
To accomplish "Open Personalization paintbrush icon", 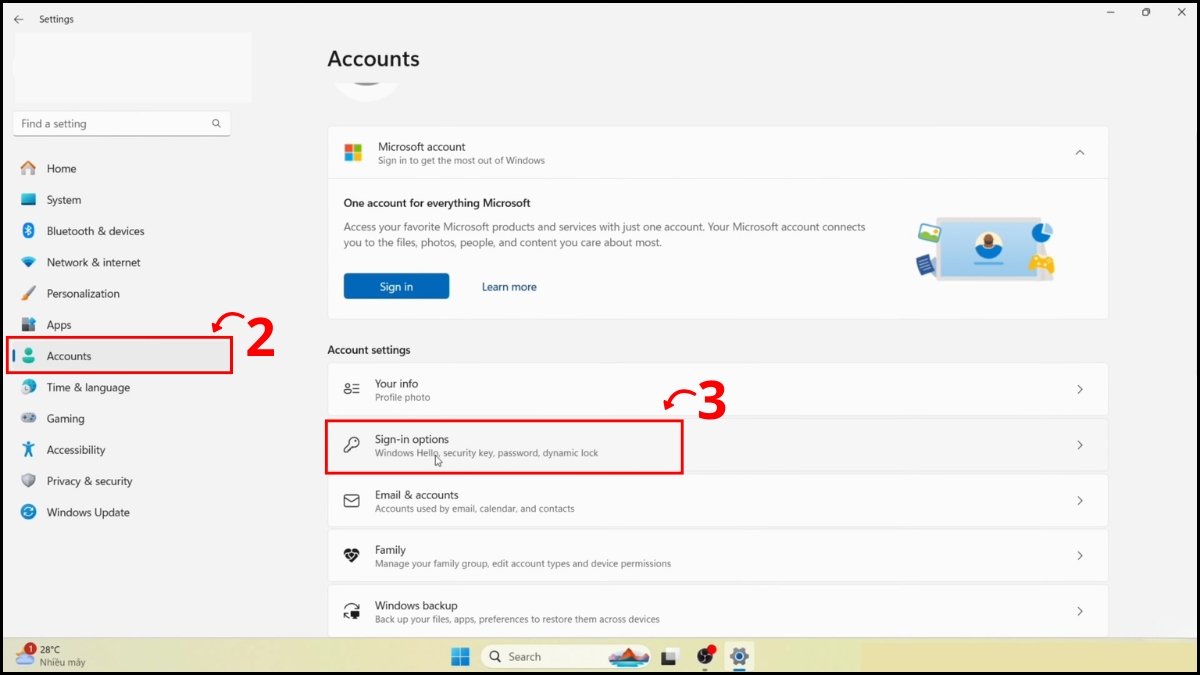I will (x=28, y=294).
